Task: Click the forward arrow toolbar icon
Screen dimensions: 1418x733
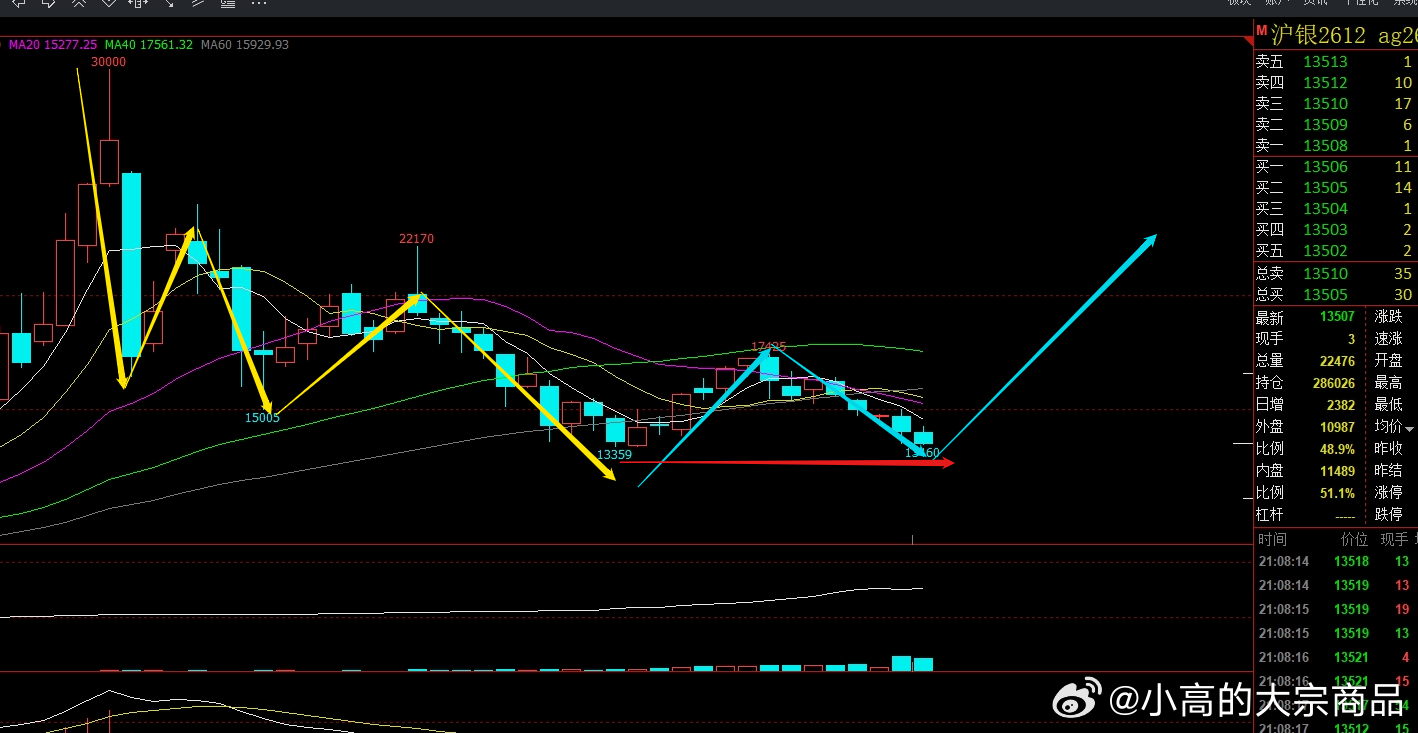Action: coord(47,3)
